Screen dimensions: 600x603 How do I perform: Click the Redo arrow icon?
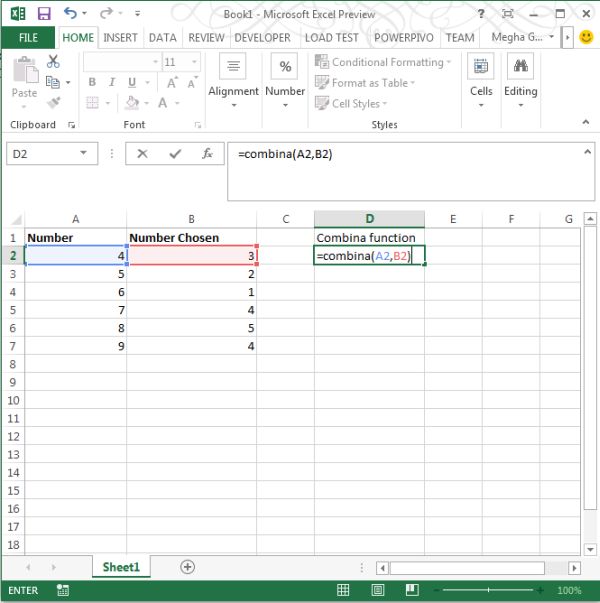click(105, 13)
